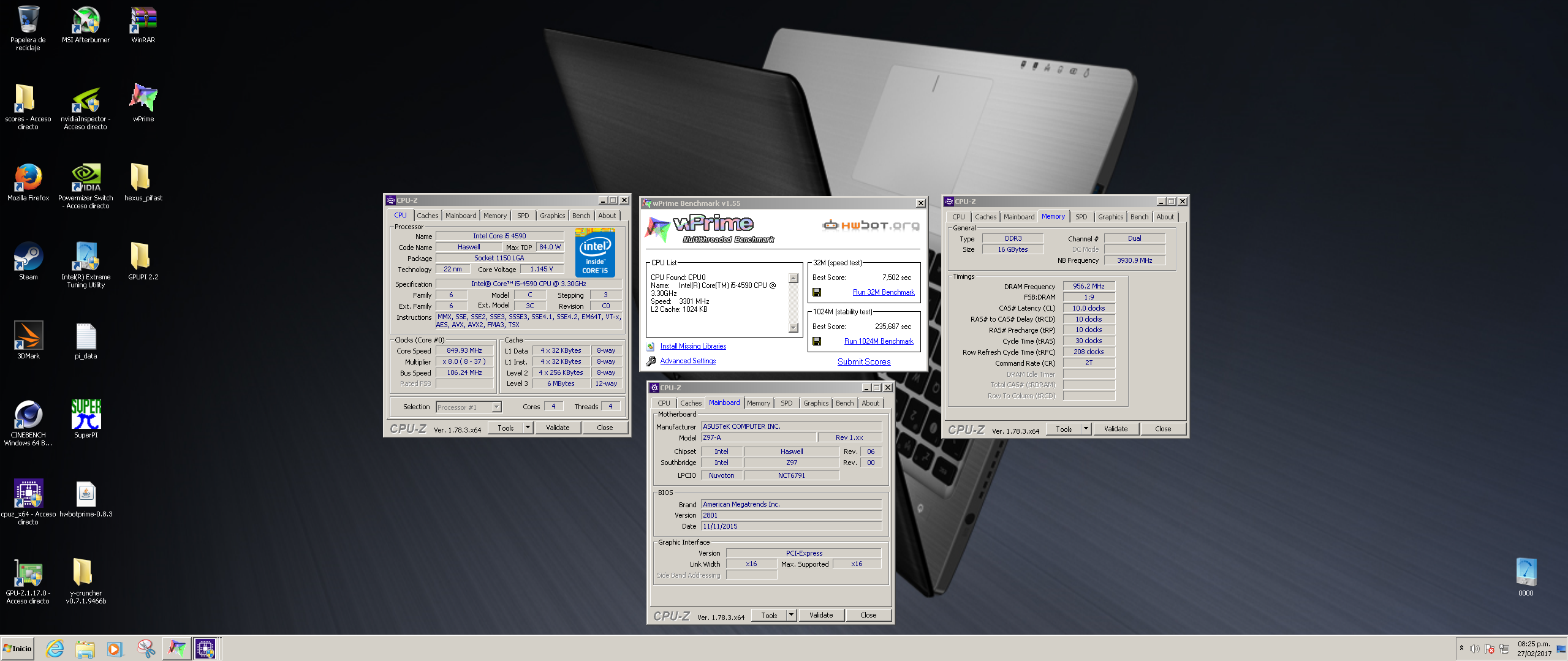The height and width of the screenshot is (661, 1568).
Task: Expand Tools dropdown arrow in Mainboard CPU-Z window
Action: (x=792, y=615)
